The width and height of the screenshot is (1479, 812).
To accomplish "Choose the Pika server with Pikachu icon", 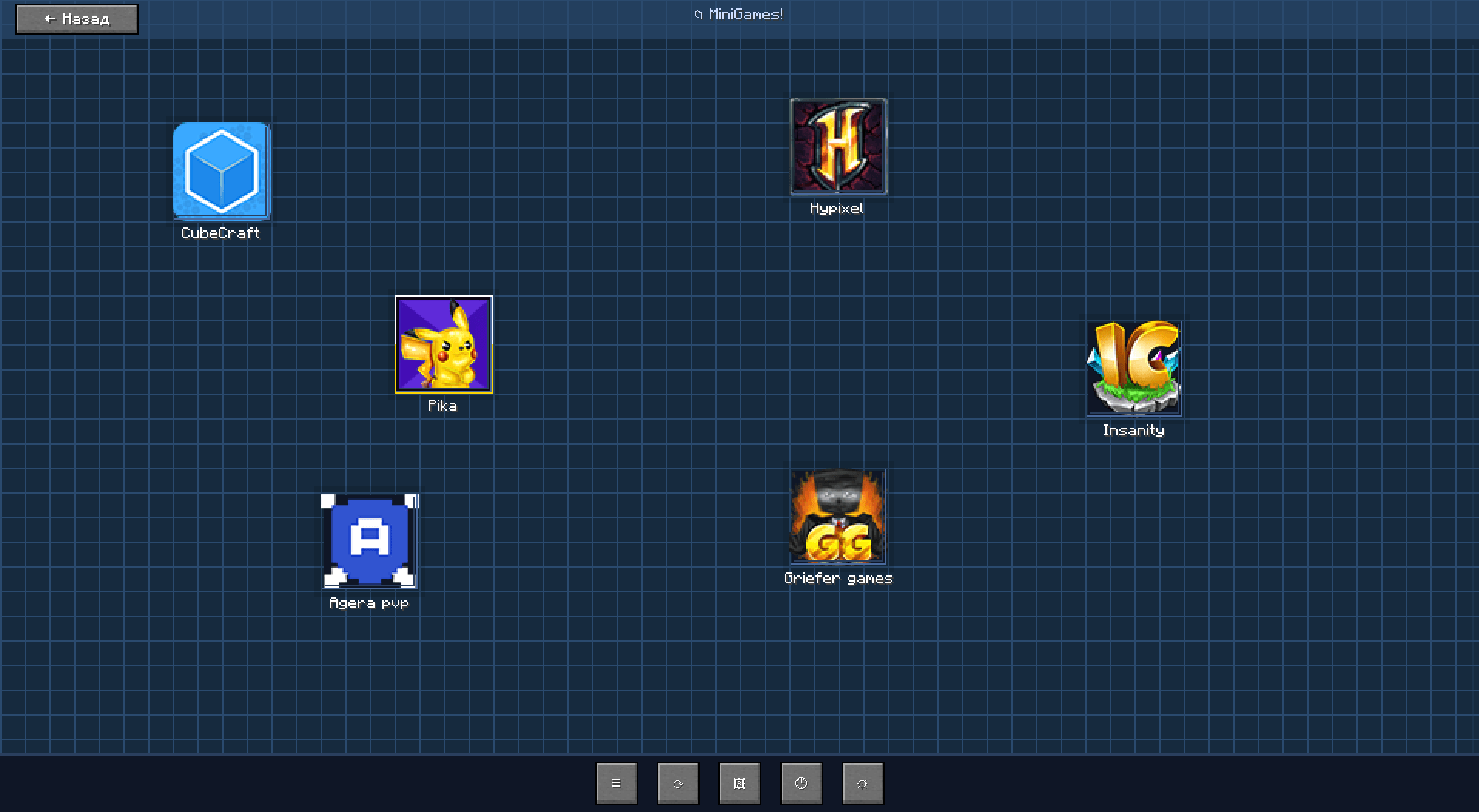I will 444,344.
